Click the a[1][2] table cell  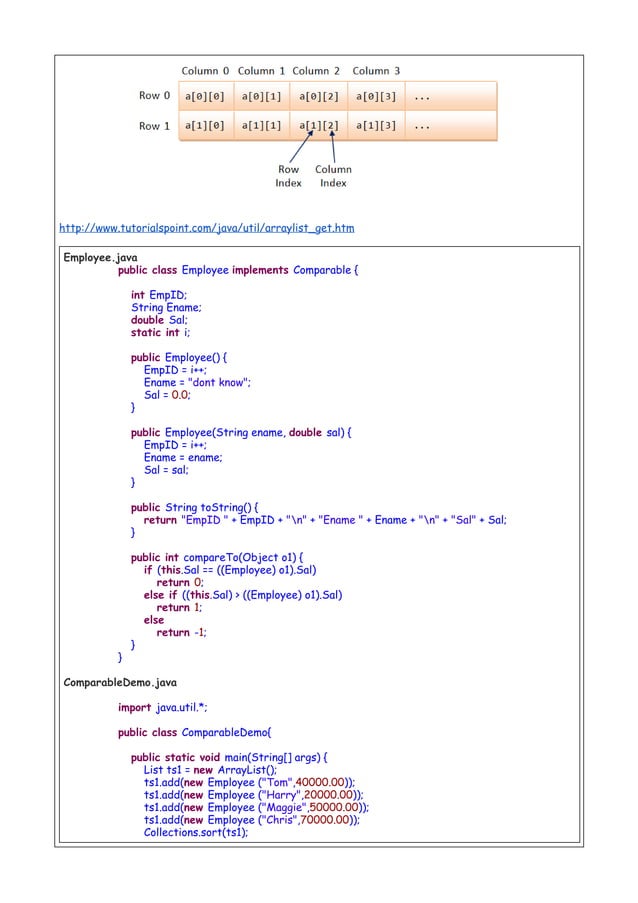coord(318,125)
